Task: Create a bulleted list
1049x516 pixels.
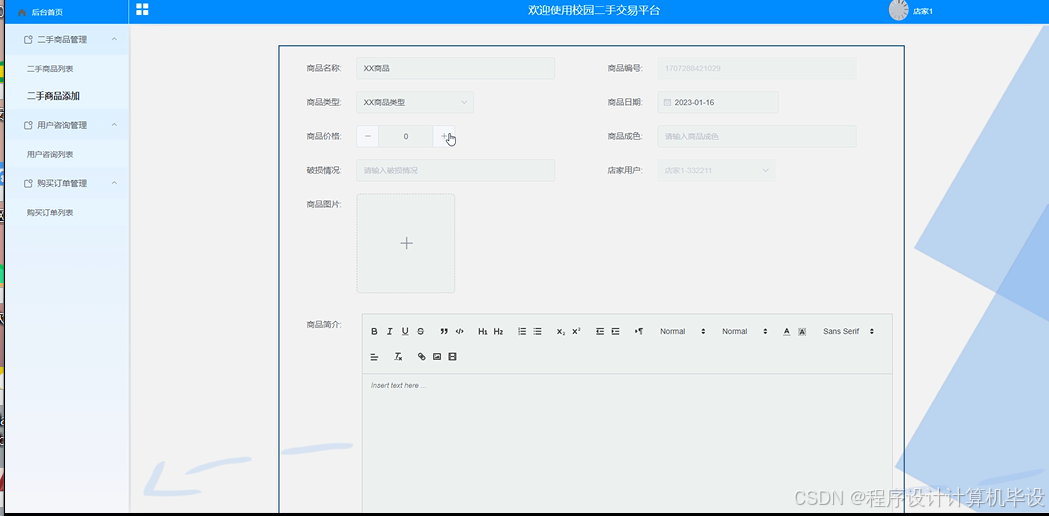Action: pos(537,331)
